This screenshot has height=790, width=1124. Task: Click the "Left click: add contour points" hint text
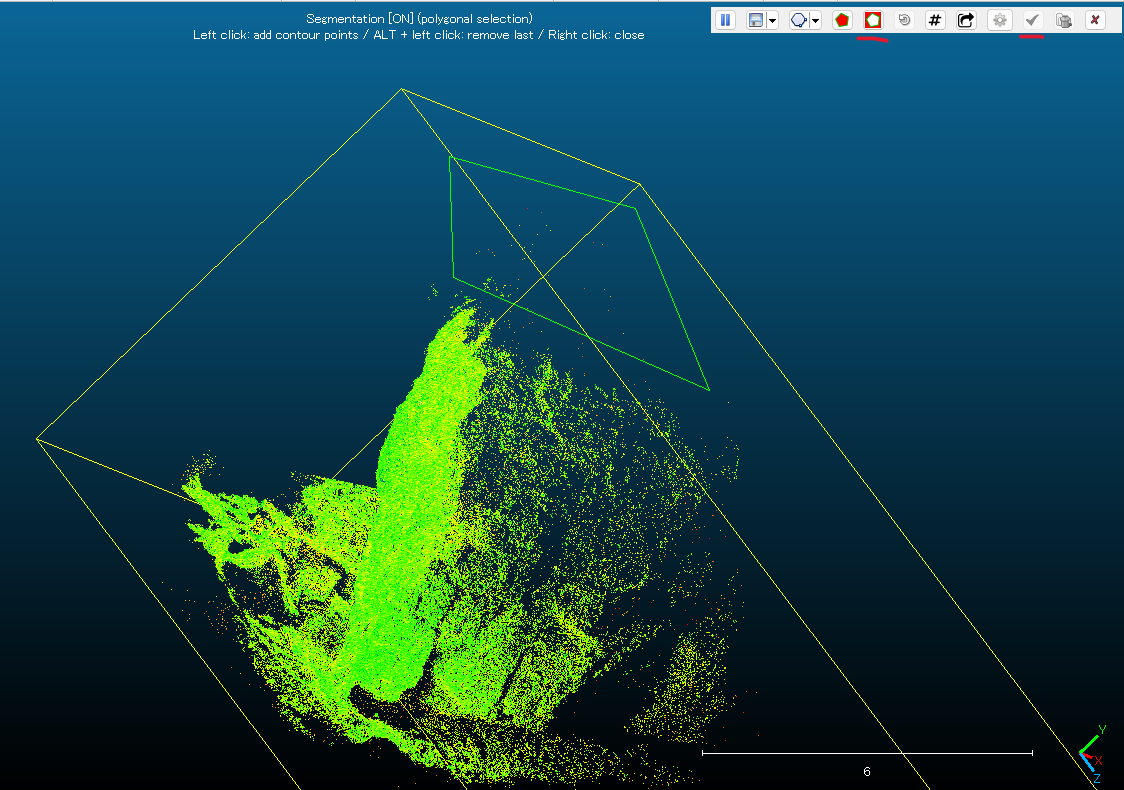tap(275, 35)
